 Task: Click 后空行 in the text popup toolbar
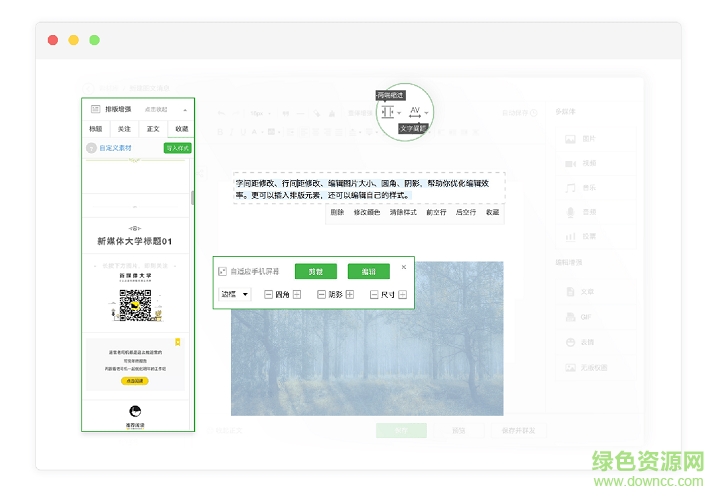(466, 212)
